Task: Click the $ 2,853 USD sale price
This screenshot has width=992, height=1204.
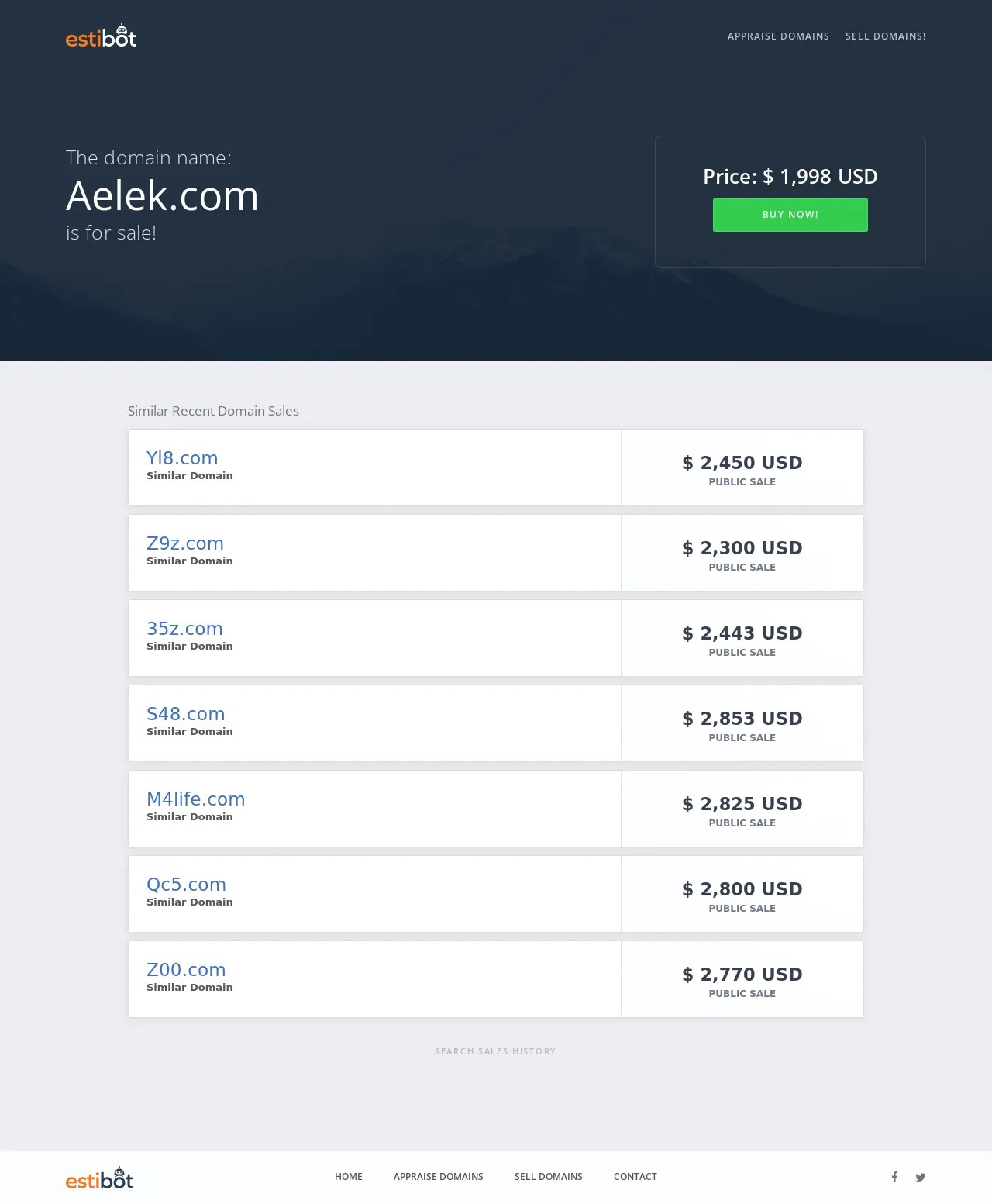Action: [x=742, y=719]
